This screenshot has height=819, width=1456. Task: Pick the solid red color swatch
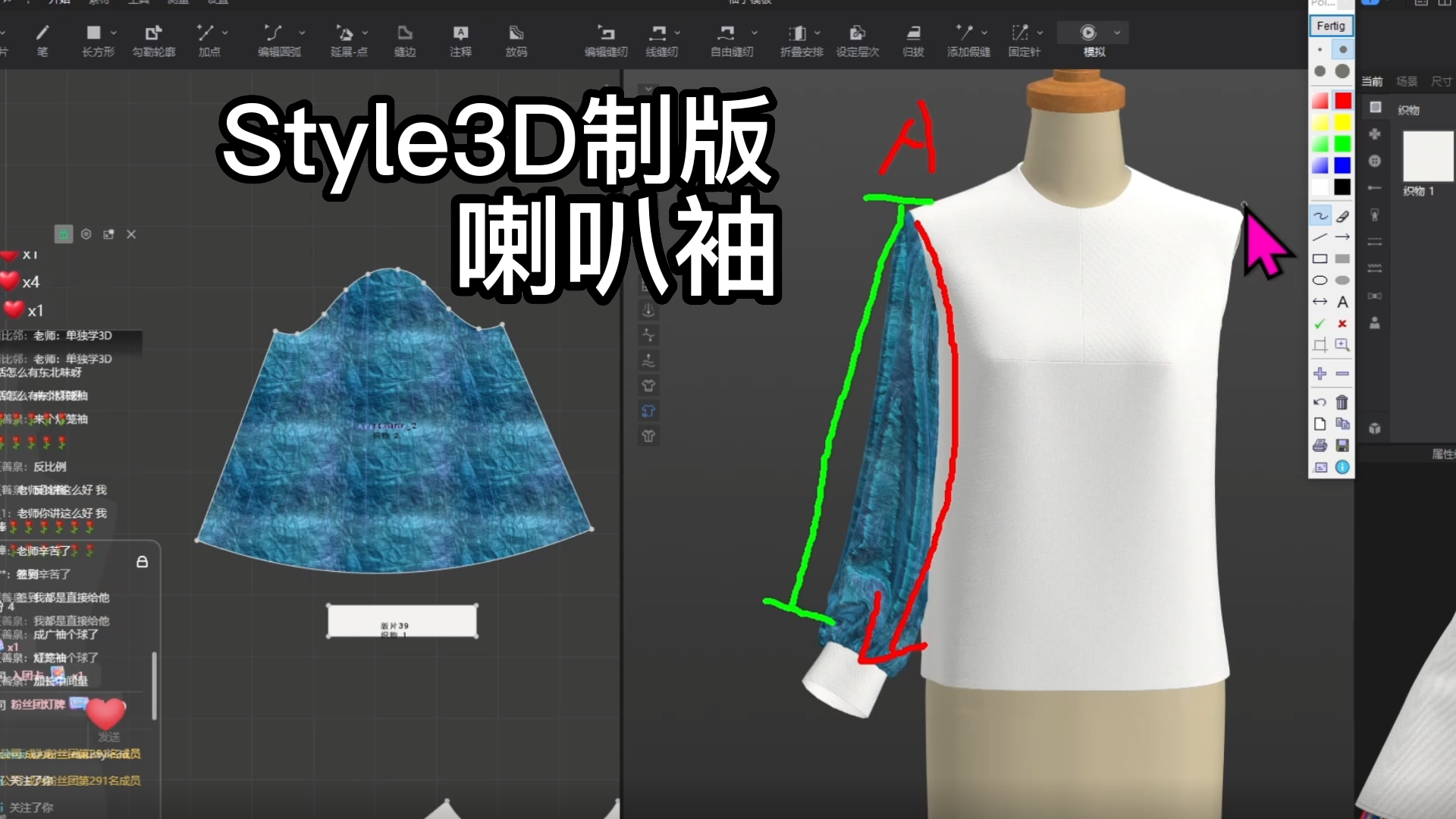coord(1342,101)
